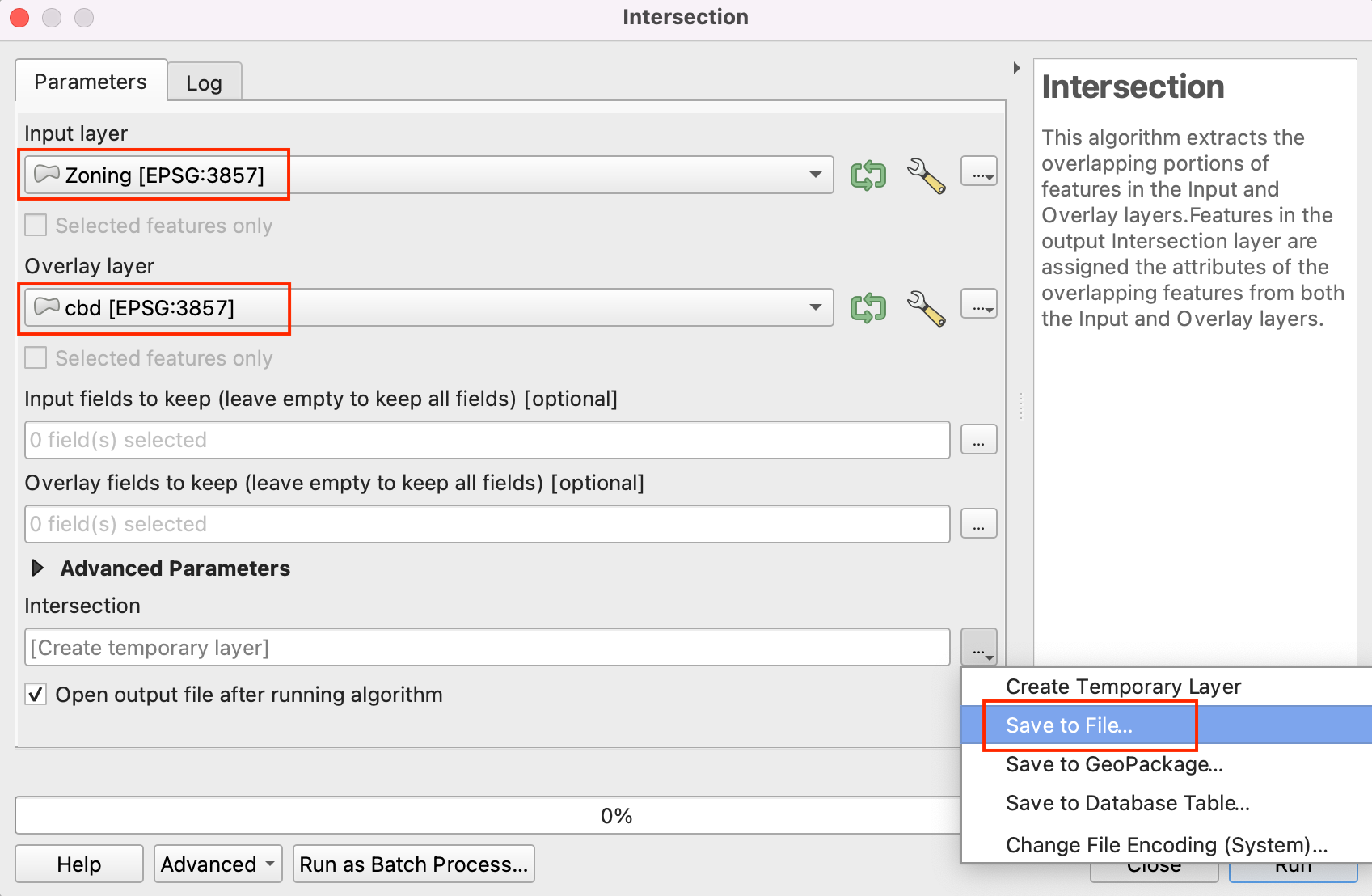Open the cbd overlay layer dropdown
Viewport: 1372px width, 896px height.
click(428, 307)
